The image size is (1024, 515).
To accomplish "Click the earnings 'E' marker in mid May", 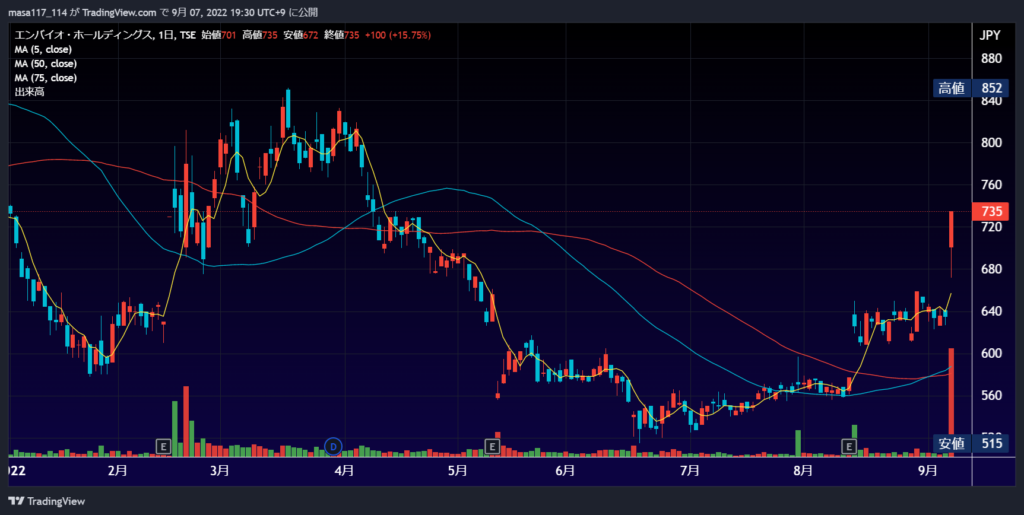I will 492,446.
